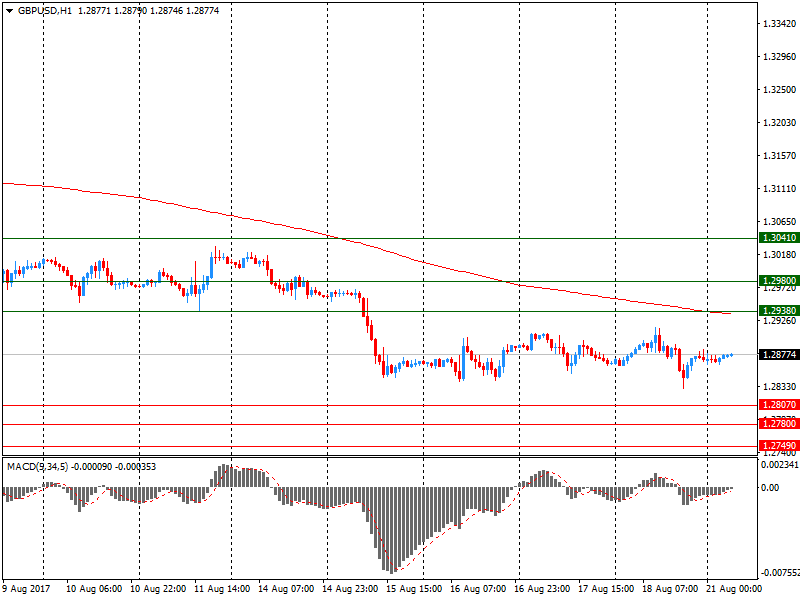800x600 pixels.
Task: Select the green 1.29380 level label
Action: pos(779,311)
